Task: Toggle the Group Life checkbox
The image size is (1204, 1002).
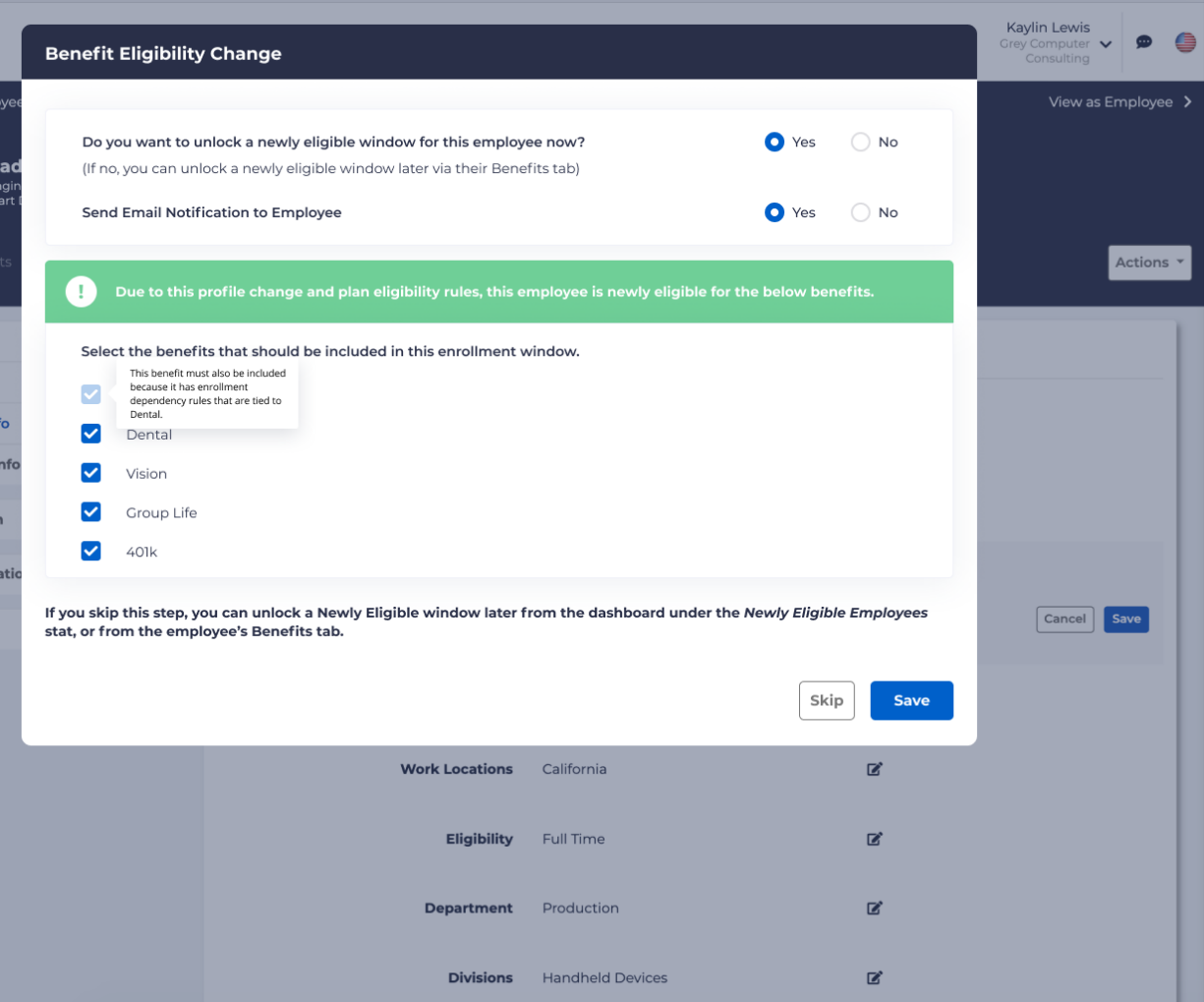Action: pos(91,512)
